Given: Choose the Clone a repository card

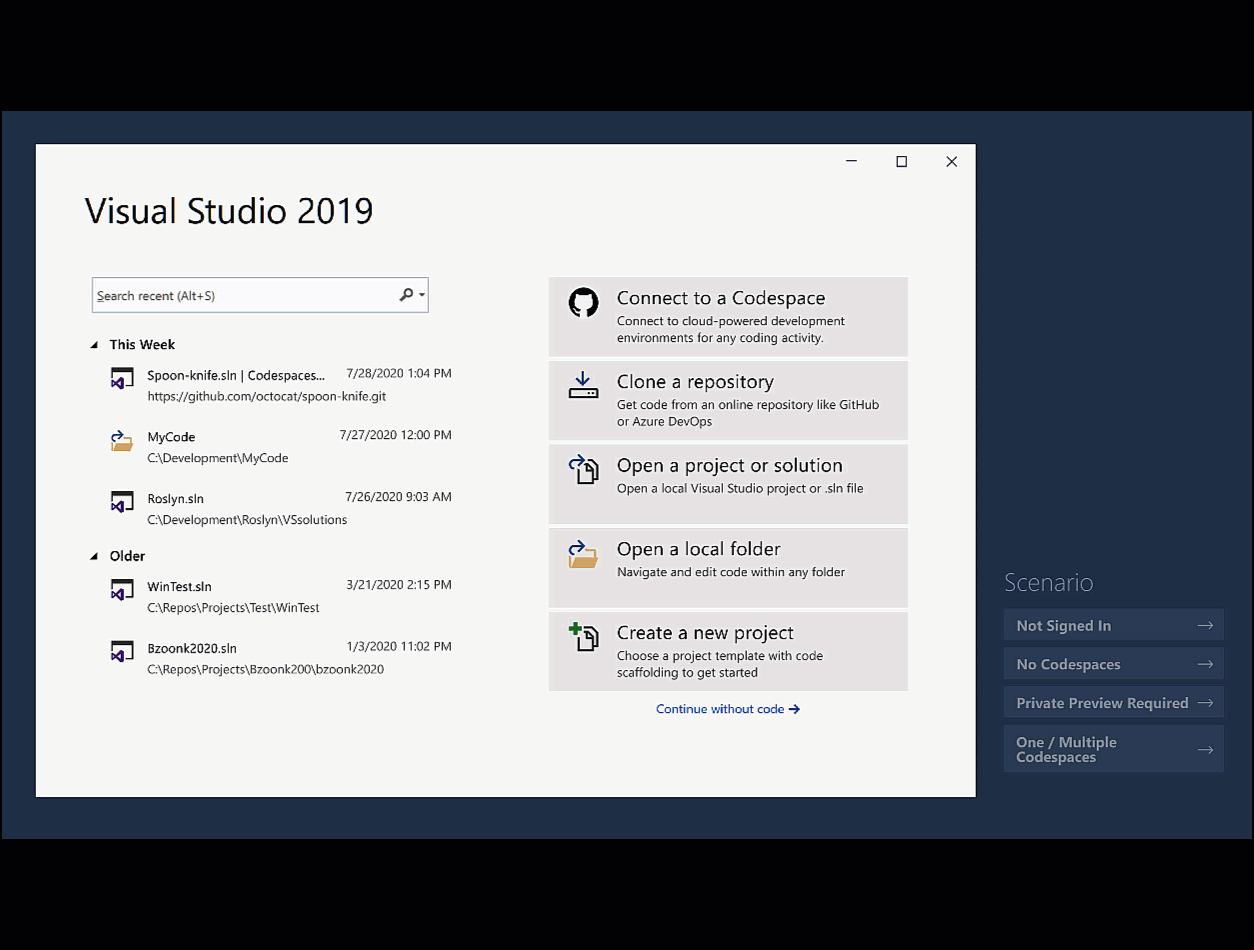Looking at the screenshot, I should point(728,400).
